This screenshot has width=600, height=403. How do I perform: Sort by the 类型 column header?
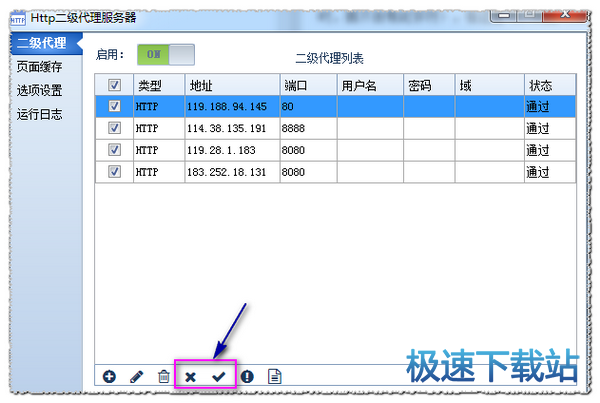click(x=159, y=85)
